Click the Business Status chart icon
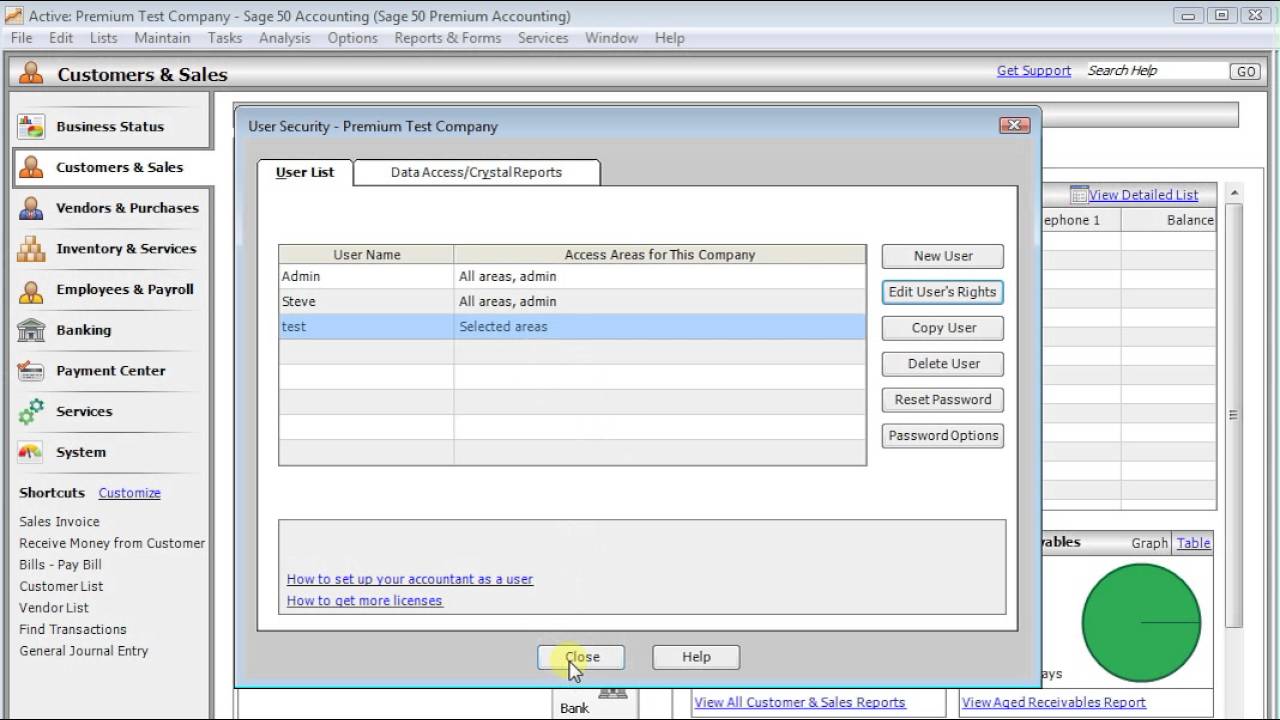 [31, 127]
